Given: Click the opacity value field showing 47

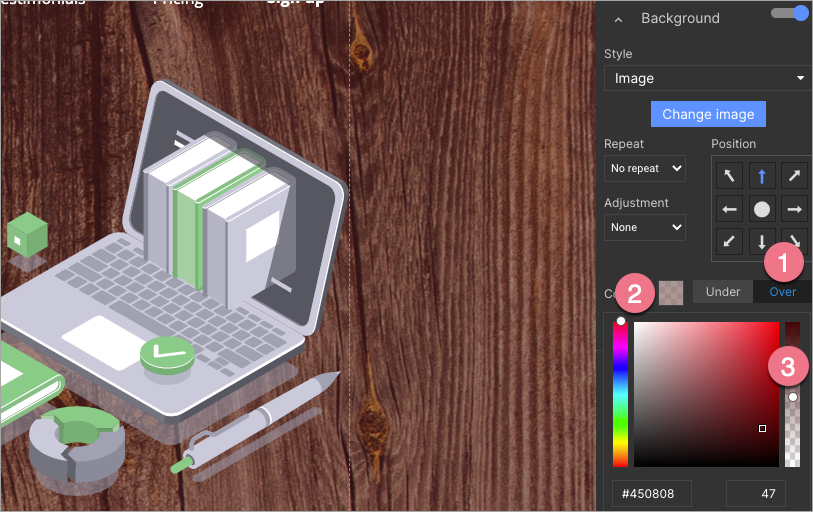Looking at the screenshot, I should point(755,493).
